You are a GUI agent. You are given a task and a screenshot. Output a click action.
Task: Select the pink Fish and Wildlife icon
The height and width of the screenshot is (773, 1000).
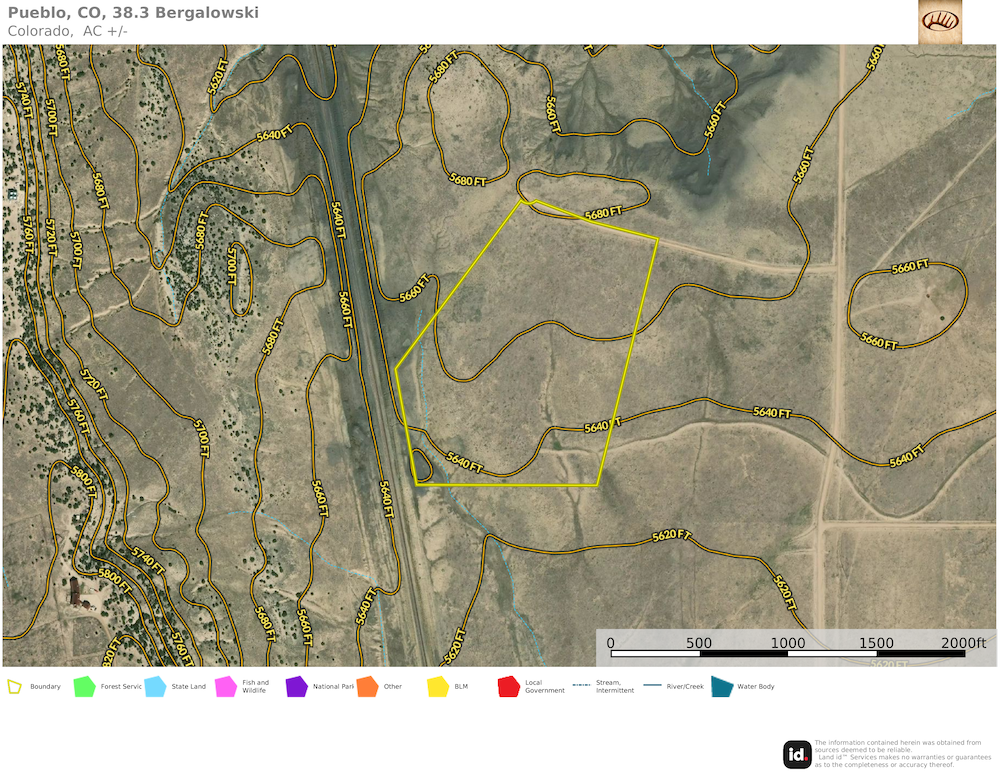226,687
